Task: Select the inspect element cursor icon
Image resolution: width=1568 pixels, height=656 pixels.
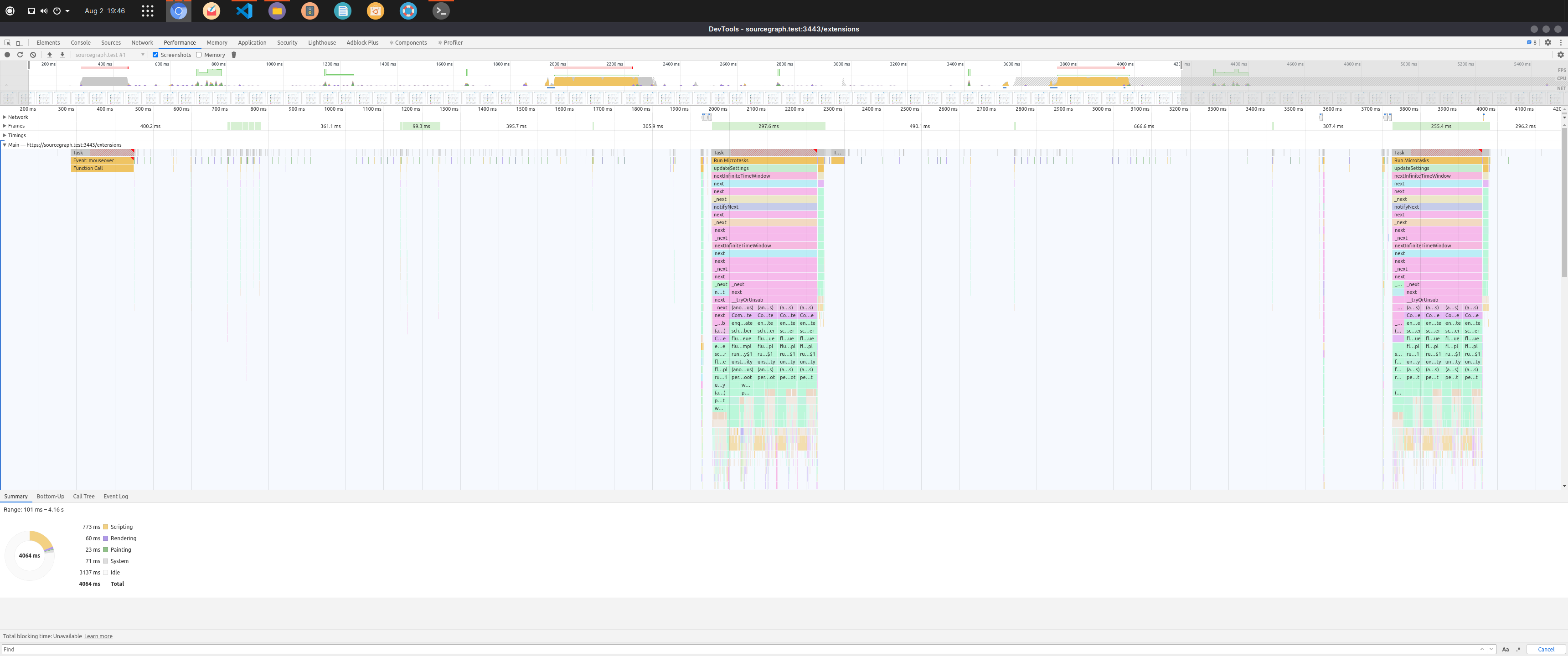Action: (x=7, y=42)
